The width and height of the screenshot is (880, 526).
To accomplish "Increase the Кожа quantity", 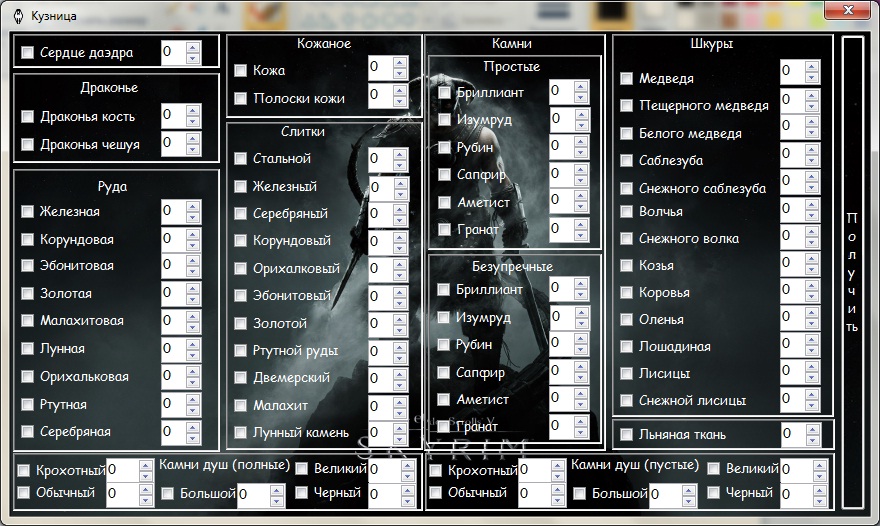I will pos(400,62).
